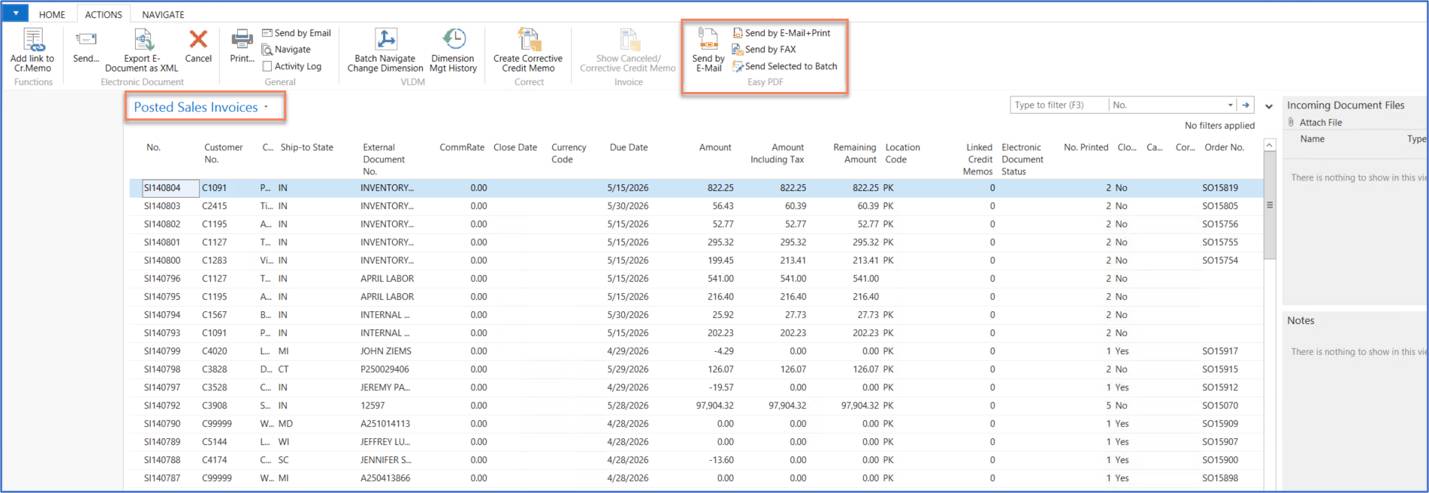Click the Print icon in General group
This screenshot has width=1429, height=493.
tap(242, 40)
